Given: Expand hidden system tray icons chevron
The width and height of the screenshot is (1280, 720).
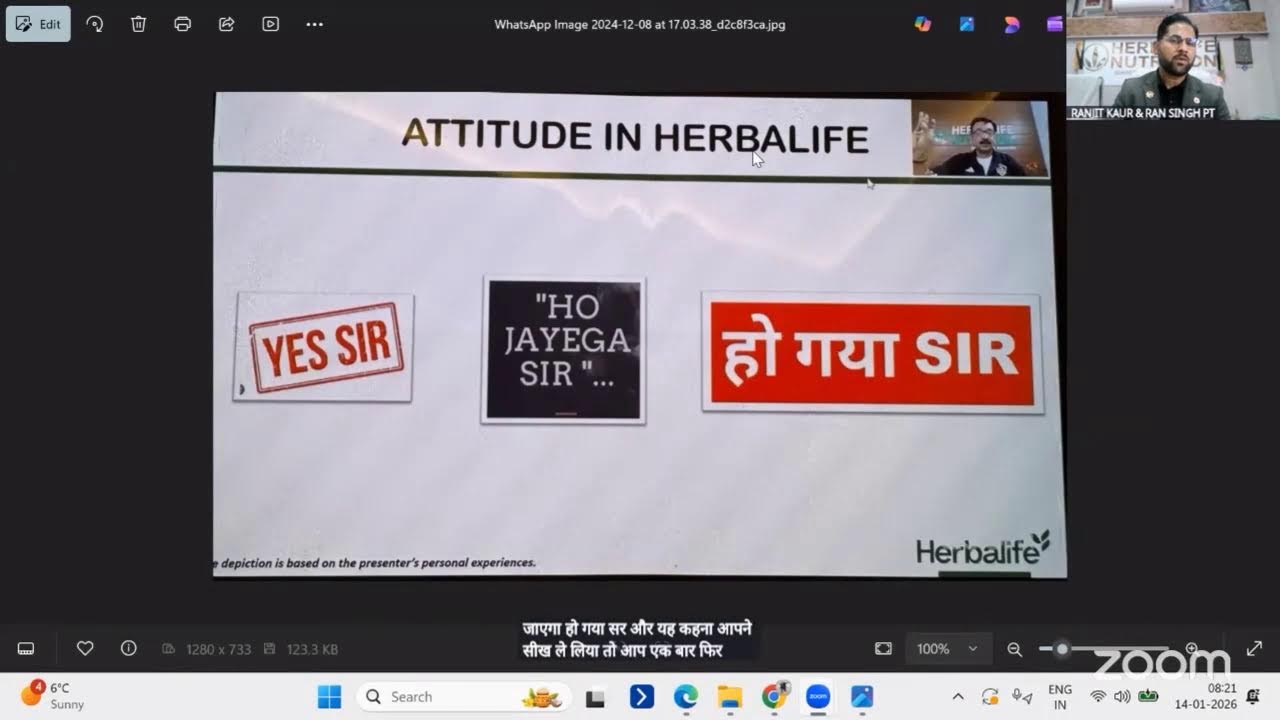Looking at the screenshot, I should coord(958,697).
